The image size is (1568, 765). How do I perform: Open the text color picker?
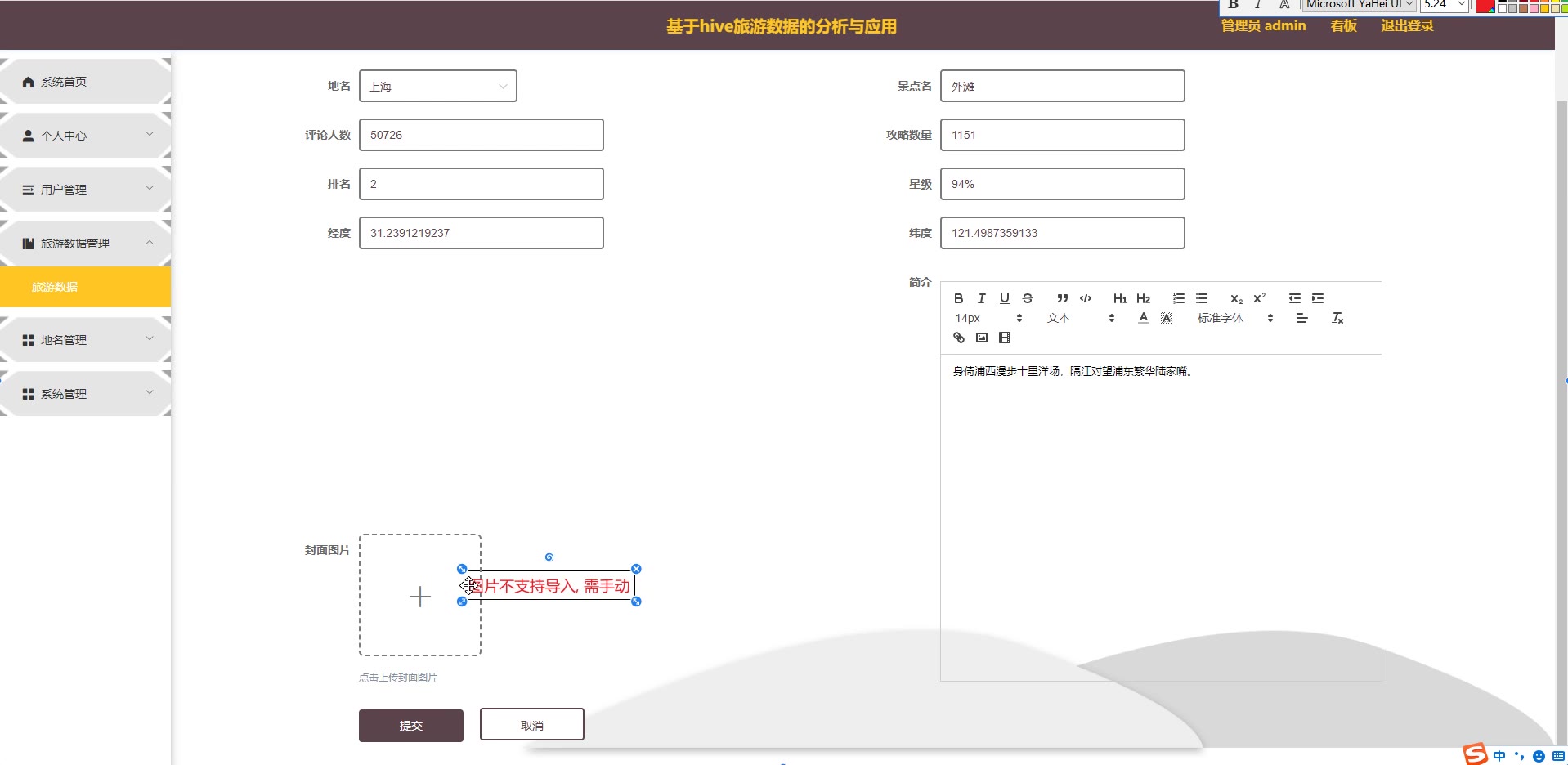click(x=1144, y=318)
